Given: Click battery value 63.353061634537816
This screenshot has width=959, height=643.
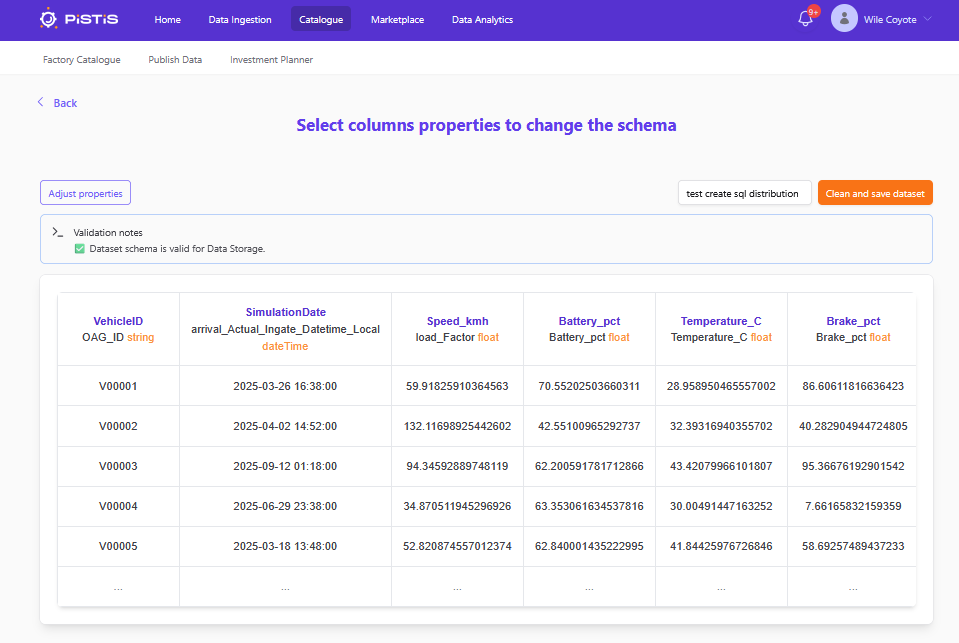Looking at the screenshot, I should coord(589,506).
